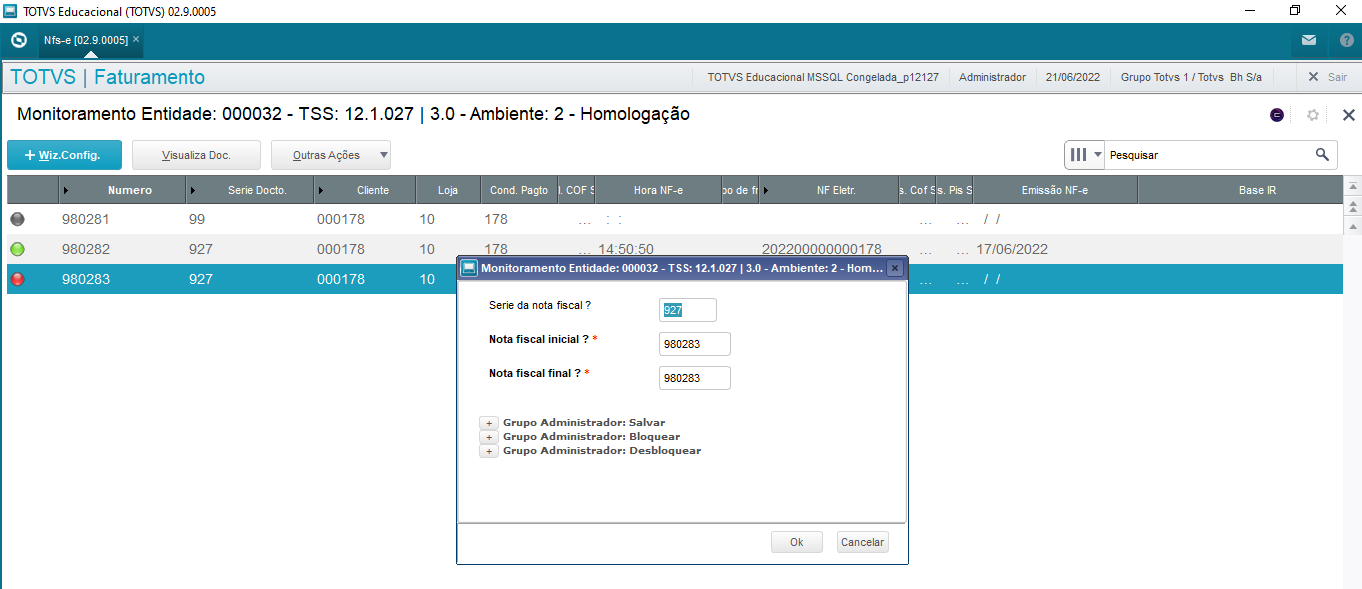Image resolution: width=1362 pixels, height=589 pixels.
Task: Click Nota fiscal final input field
Action: tap(695, 378)
